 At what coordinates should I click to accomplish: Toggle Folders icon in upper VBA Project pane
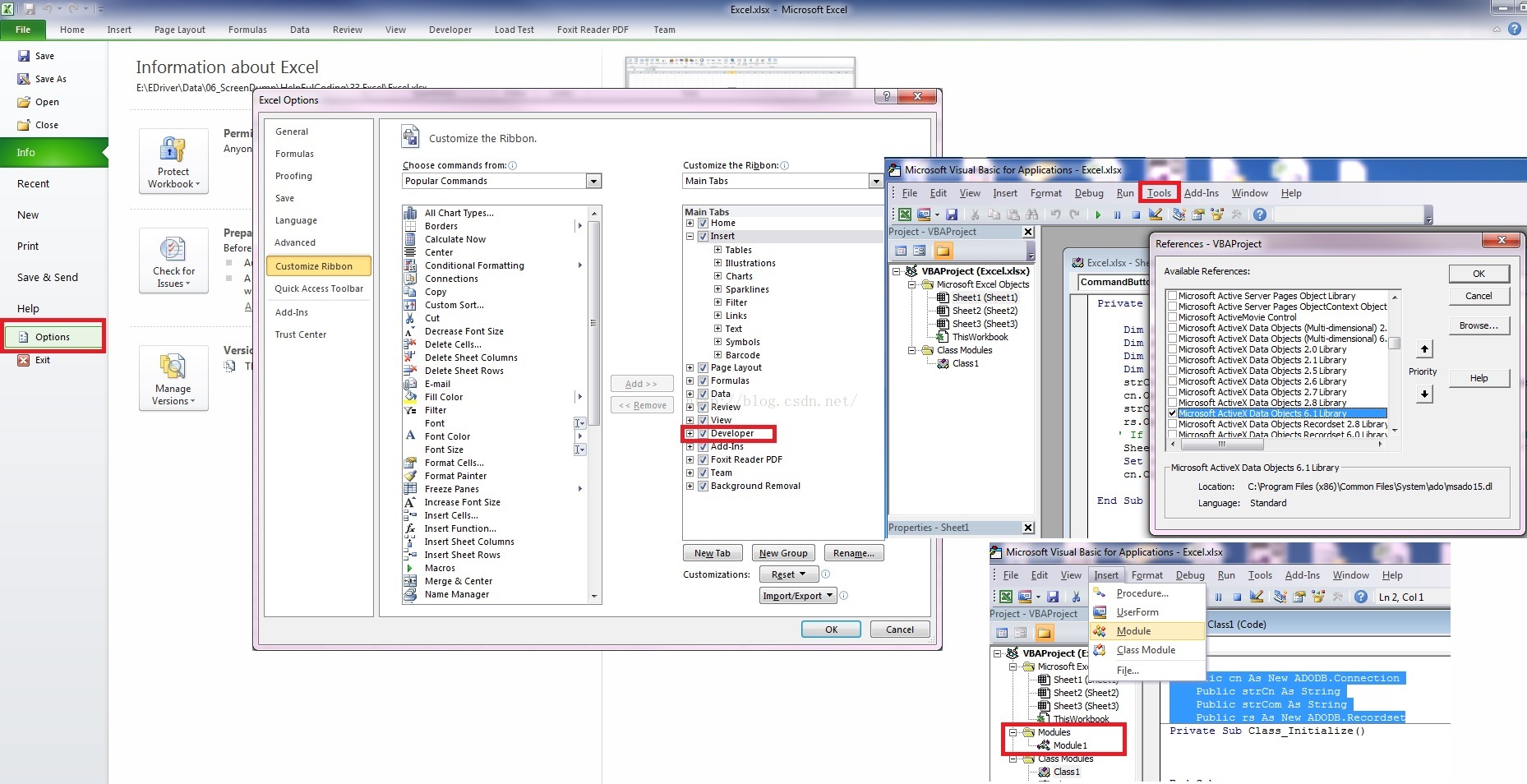[943, 251]
